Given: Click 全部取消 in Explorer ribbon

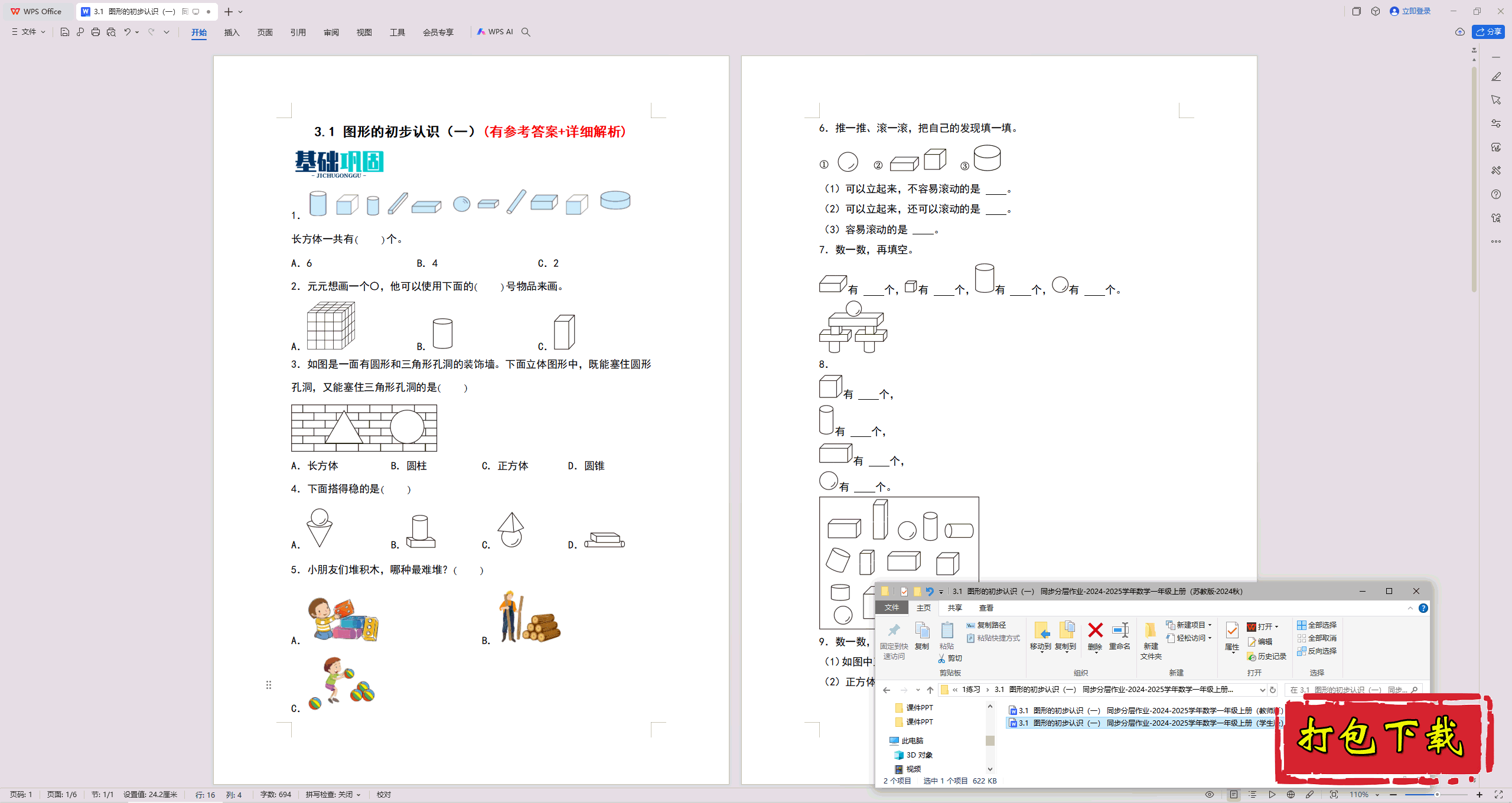Looking at the screenshot, I should [1317, 638].
